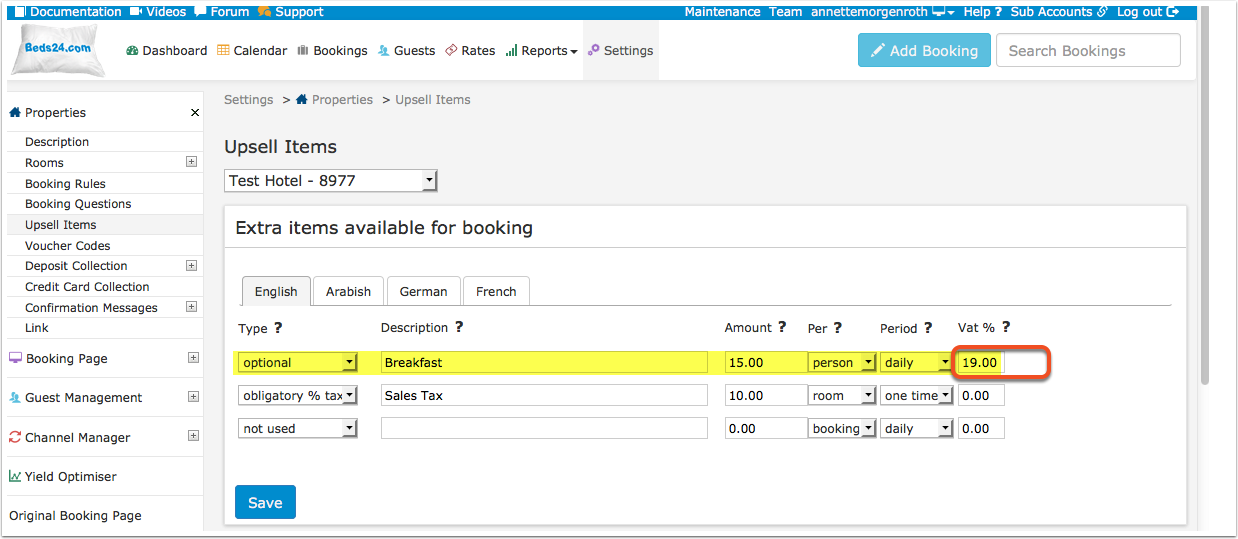Open Original Booking Page in sidebar
This screenshot has height=539, width=1238.
(75, 516)
